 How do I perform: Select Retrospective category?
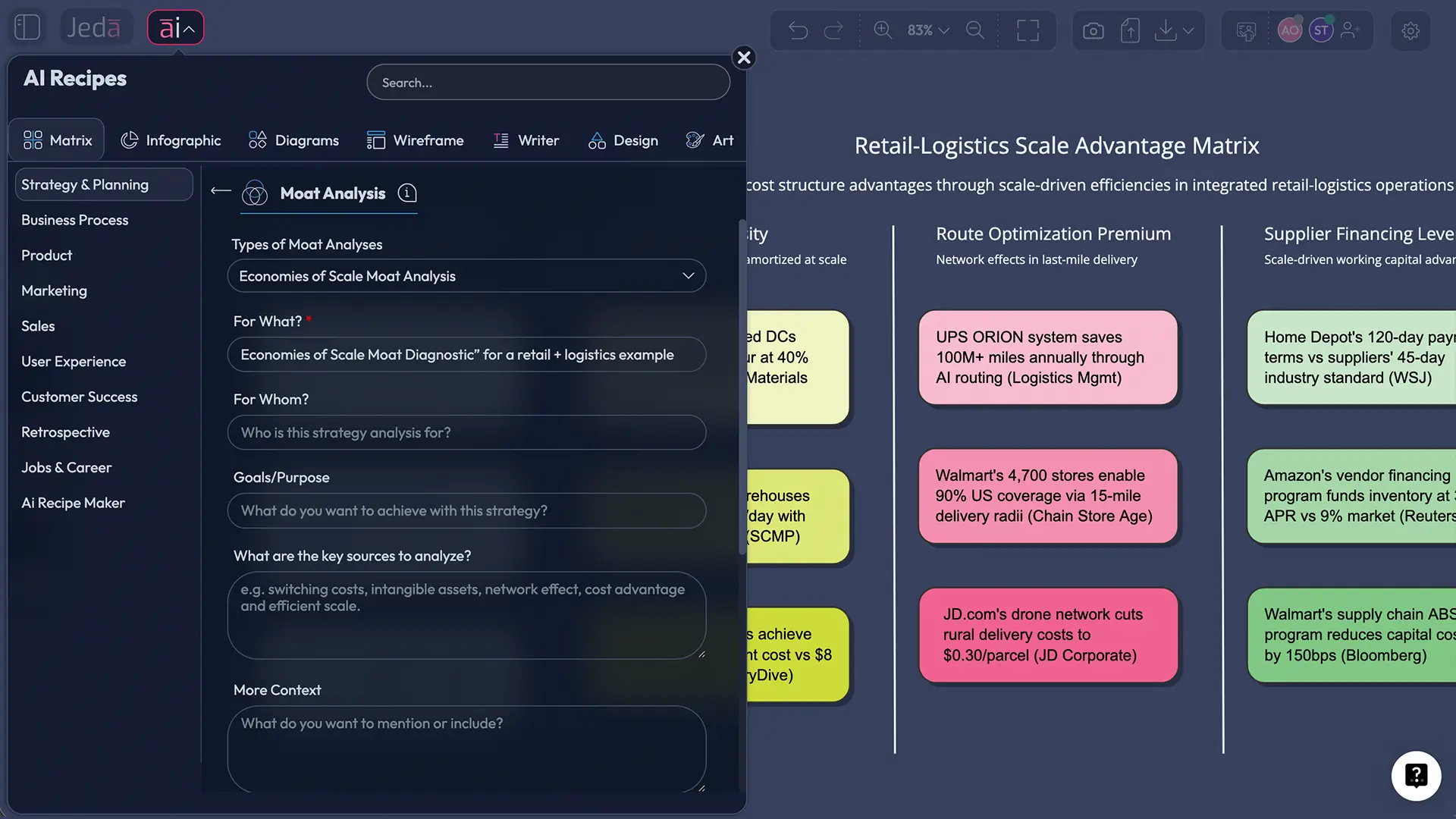click(66, 432)
